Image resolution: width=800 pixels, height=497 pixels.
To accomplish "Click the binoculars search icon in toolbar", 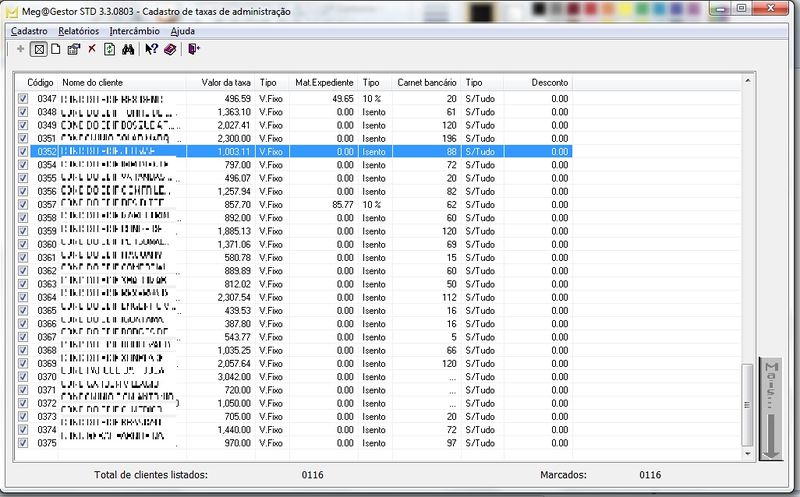I will coord(128,48).
